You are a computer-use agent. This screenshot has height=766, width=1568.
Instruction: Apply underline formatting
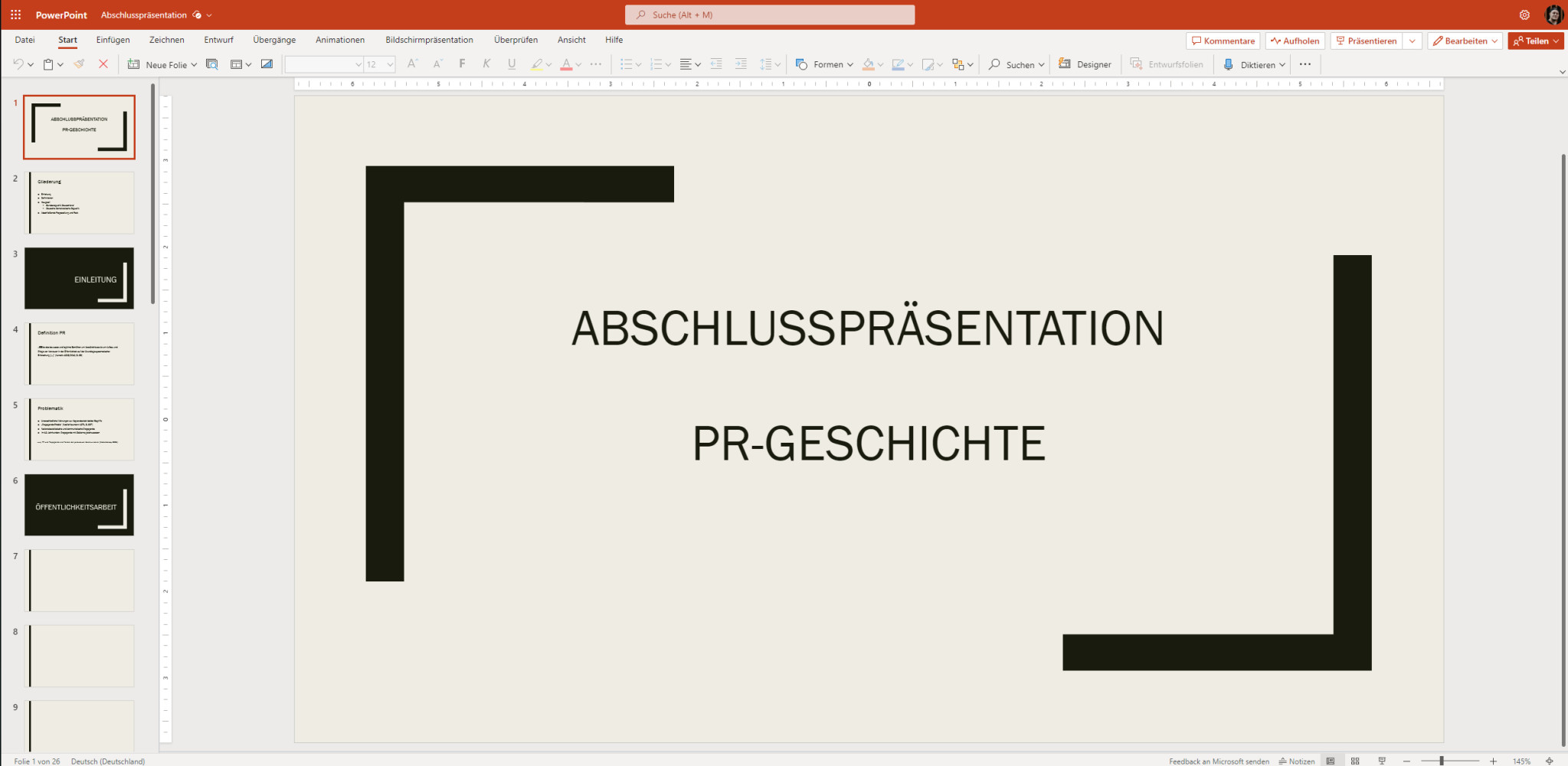(511, 64)
